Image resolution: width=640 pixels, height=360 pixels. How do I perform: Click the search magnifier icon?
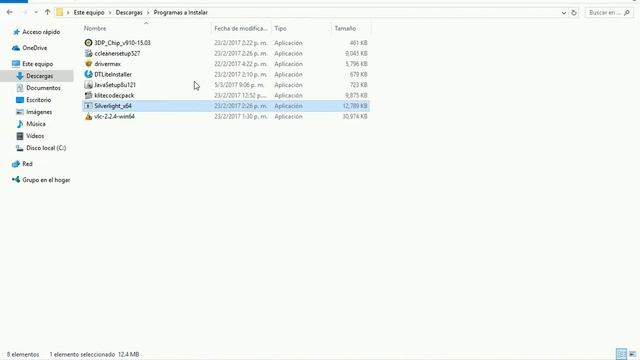click(x=627, y=13)
